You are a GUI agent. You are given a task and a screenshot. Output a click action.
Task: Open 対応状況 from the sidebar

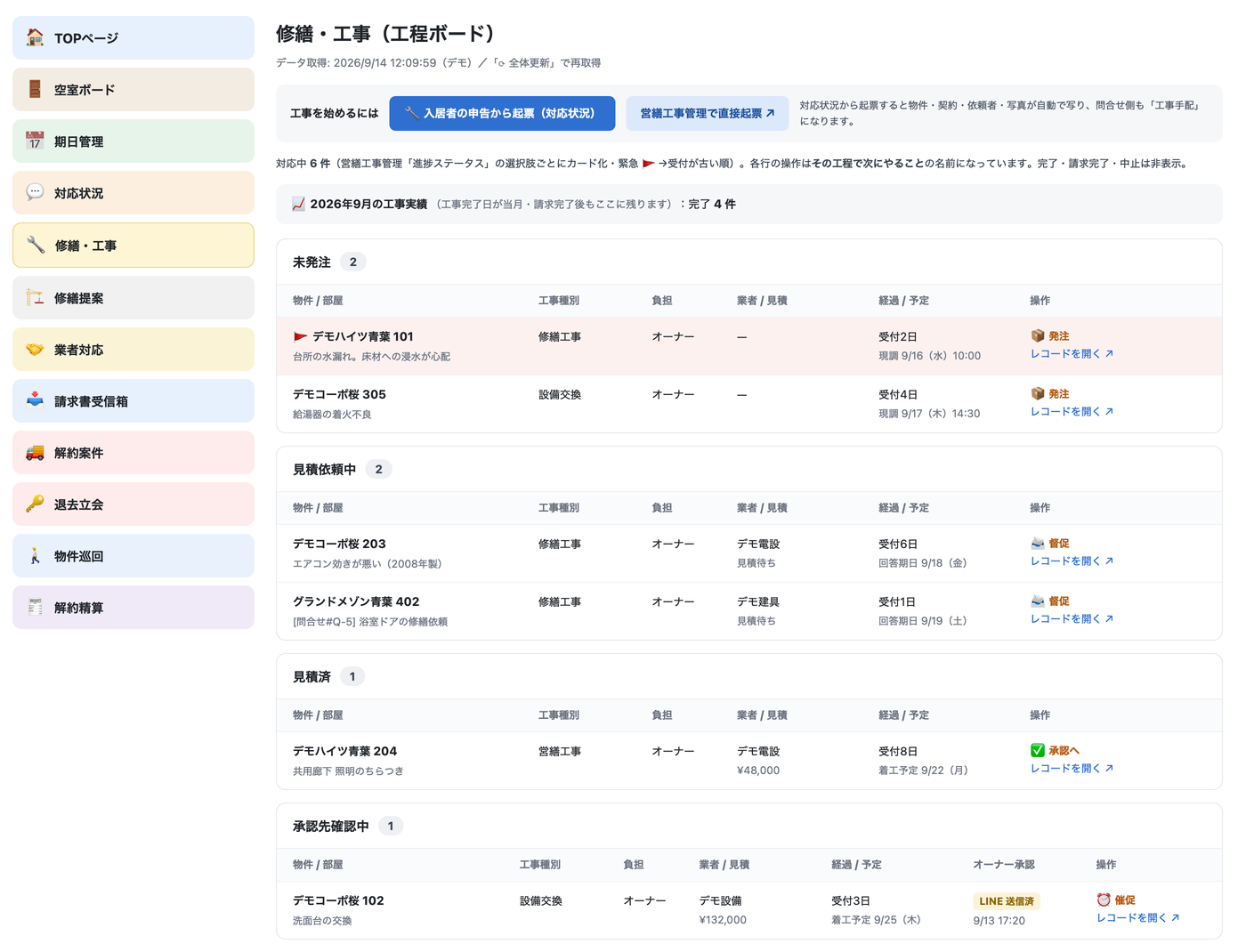(133, 192)
